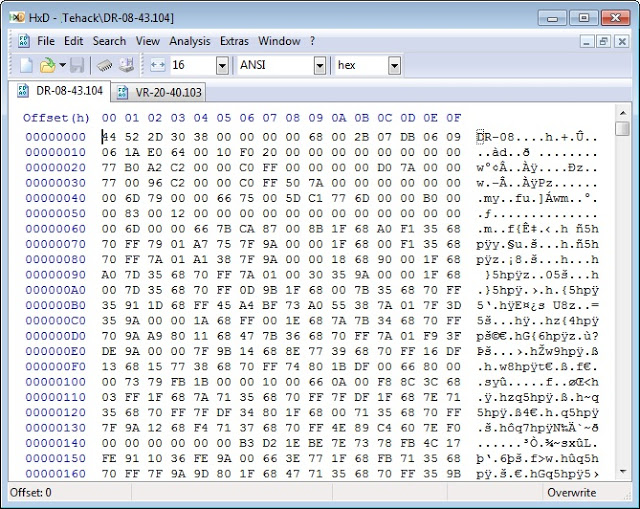Image resolution: width=640 pixels, height=509 pixels.
Task: Open the ANSI charset dropdown
Action: [320, 65]
